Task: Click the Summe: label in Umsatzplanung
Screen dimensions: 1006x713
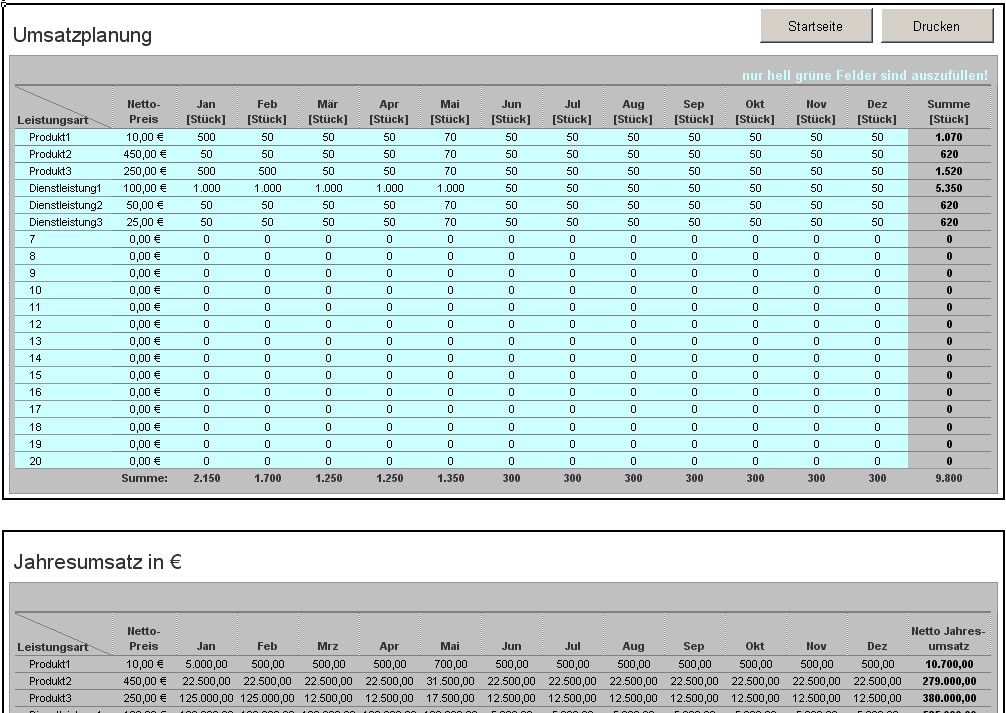Action: point(144,478)
